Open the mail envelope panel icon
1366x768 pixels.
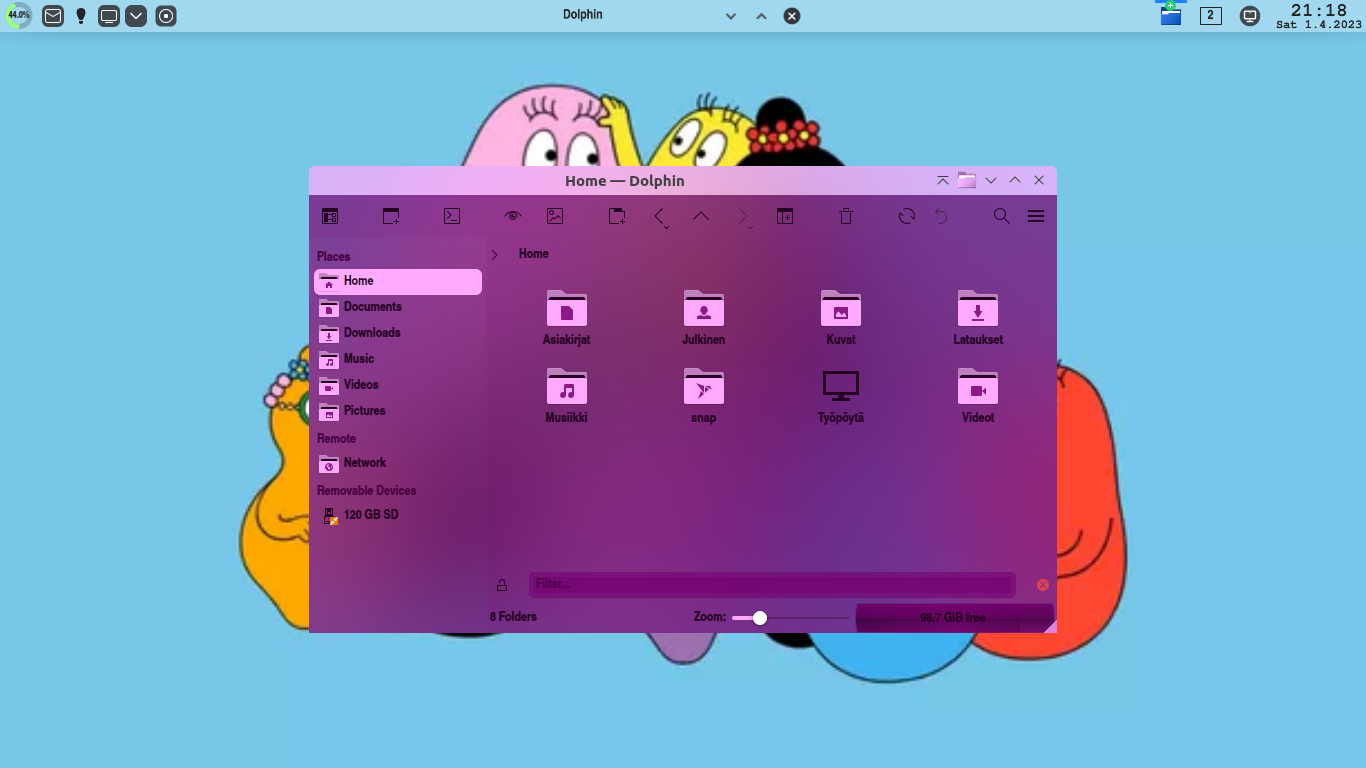coord(53,16)
